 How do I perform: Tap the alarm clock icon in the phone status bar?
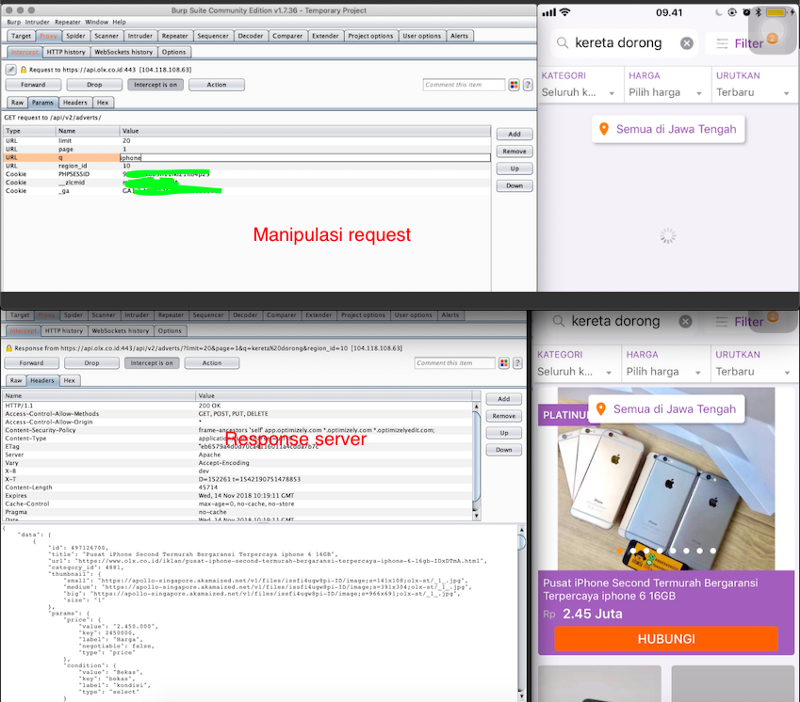tap(746, 12)
